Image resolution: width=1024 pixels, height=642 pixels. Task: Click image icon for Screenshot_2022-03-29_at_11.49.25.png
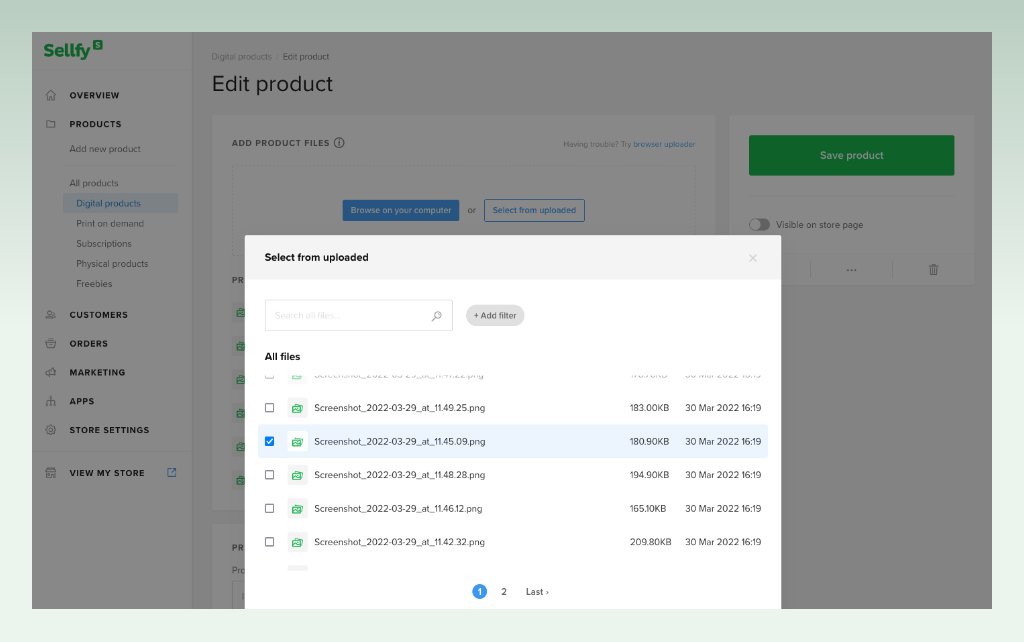coord(297,408)
